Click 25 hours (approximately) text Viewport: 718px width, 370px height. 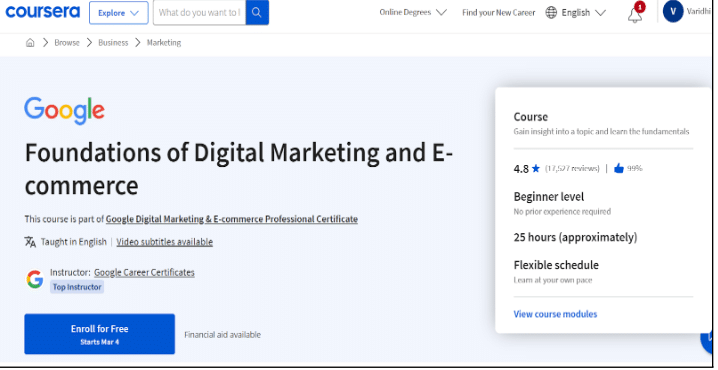[x=575, y=237]
